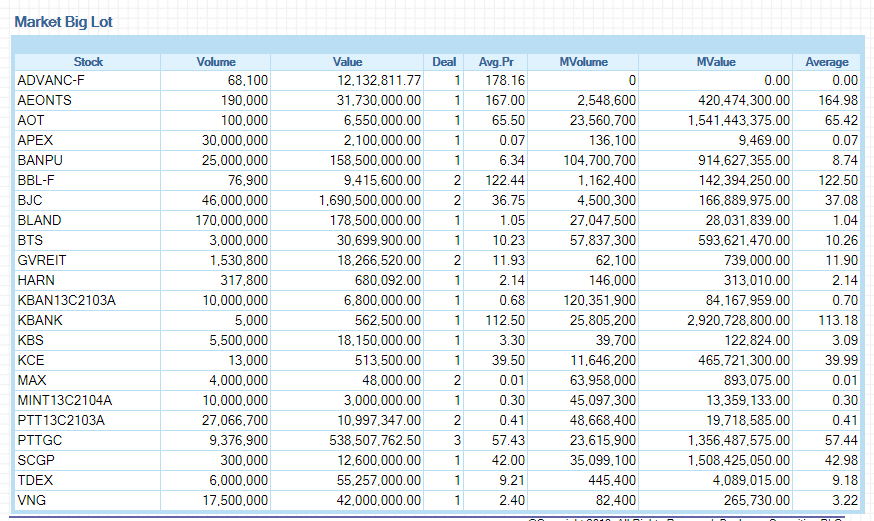Click MAX MVolume 63,958,000

pos(603,381)
